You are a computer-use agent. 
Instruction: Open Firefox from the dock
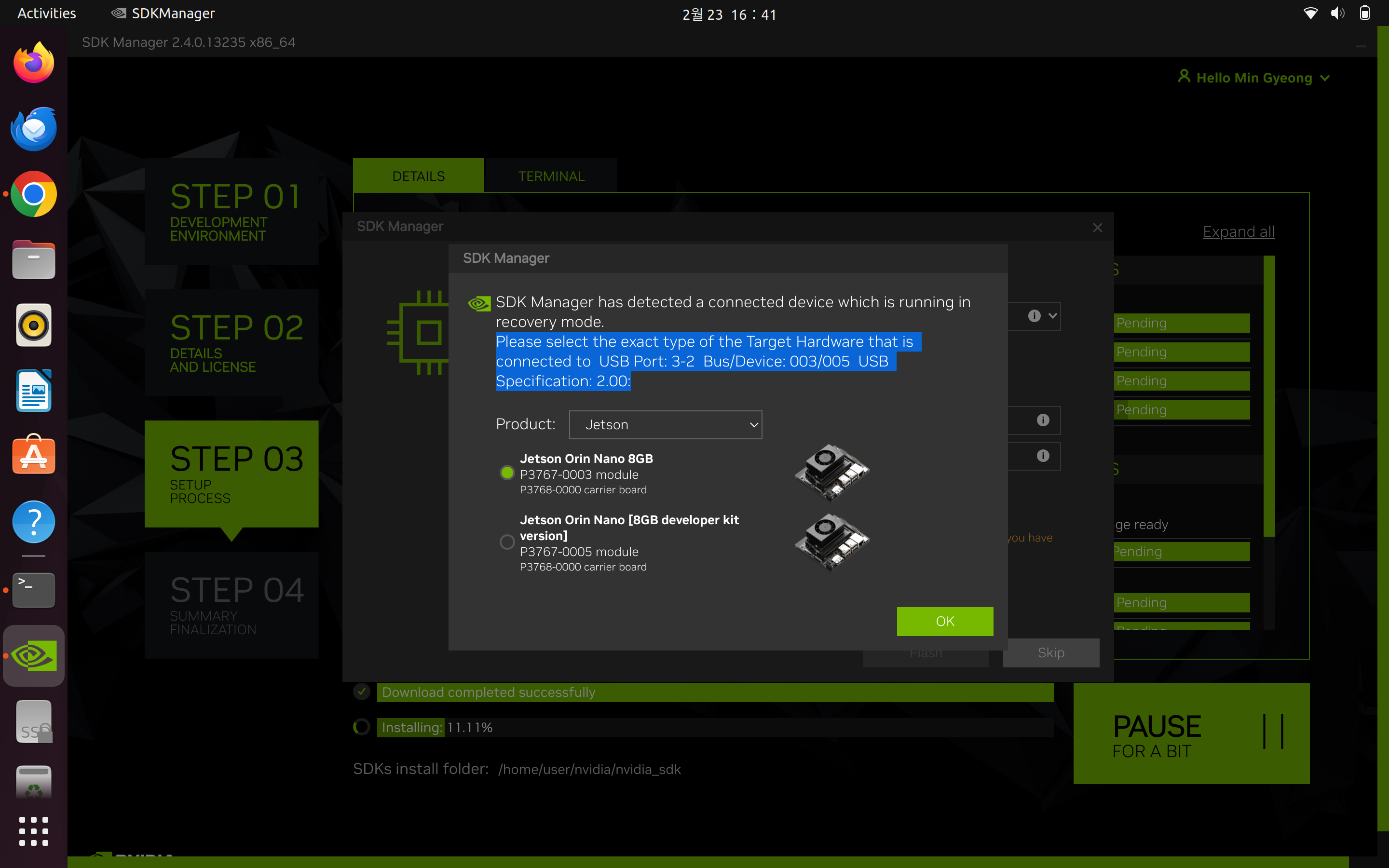click(34, 63)
